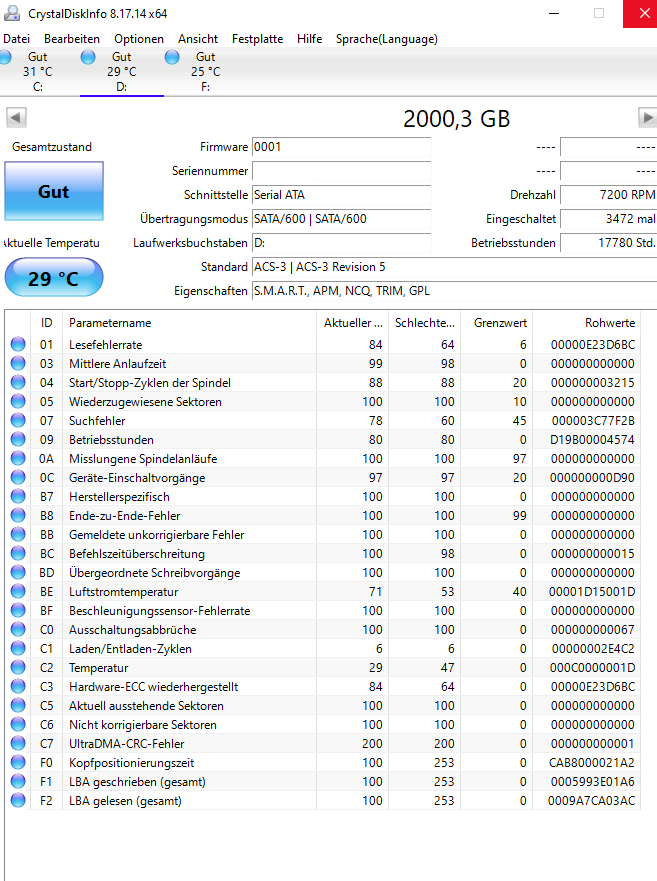
Task: Click the Parametername column header
Action: click(x=189, y=323)
